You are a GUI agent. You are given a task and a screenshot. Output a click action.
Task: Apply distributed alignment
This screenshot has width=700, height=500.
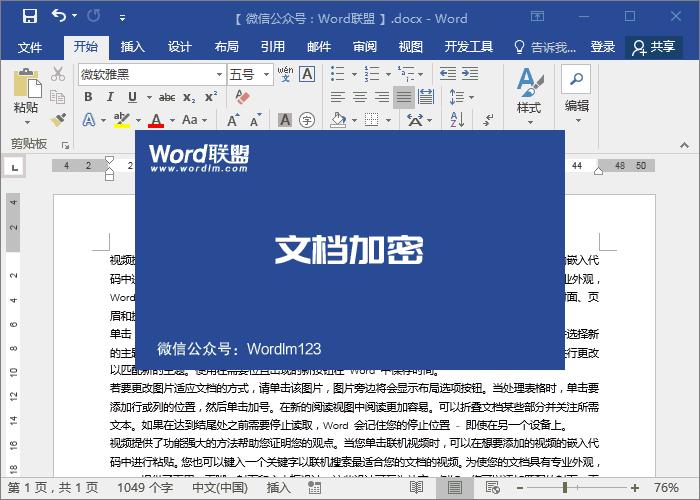click(x=426, y=97)
